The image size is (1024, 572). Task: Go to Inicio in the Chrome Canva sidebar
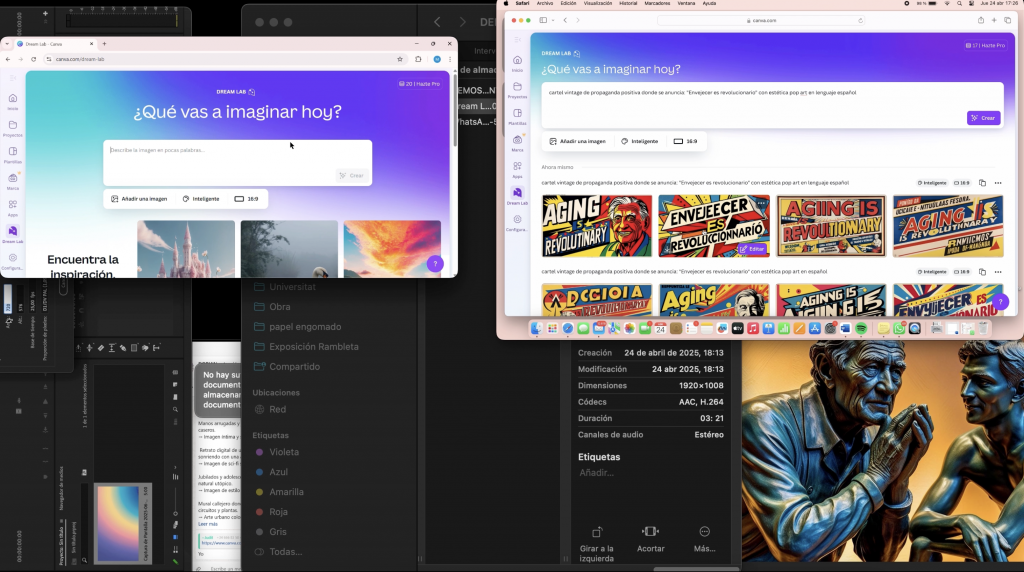tap(13, 101)
